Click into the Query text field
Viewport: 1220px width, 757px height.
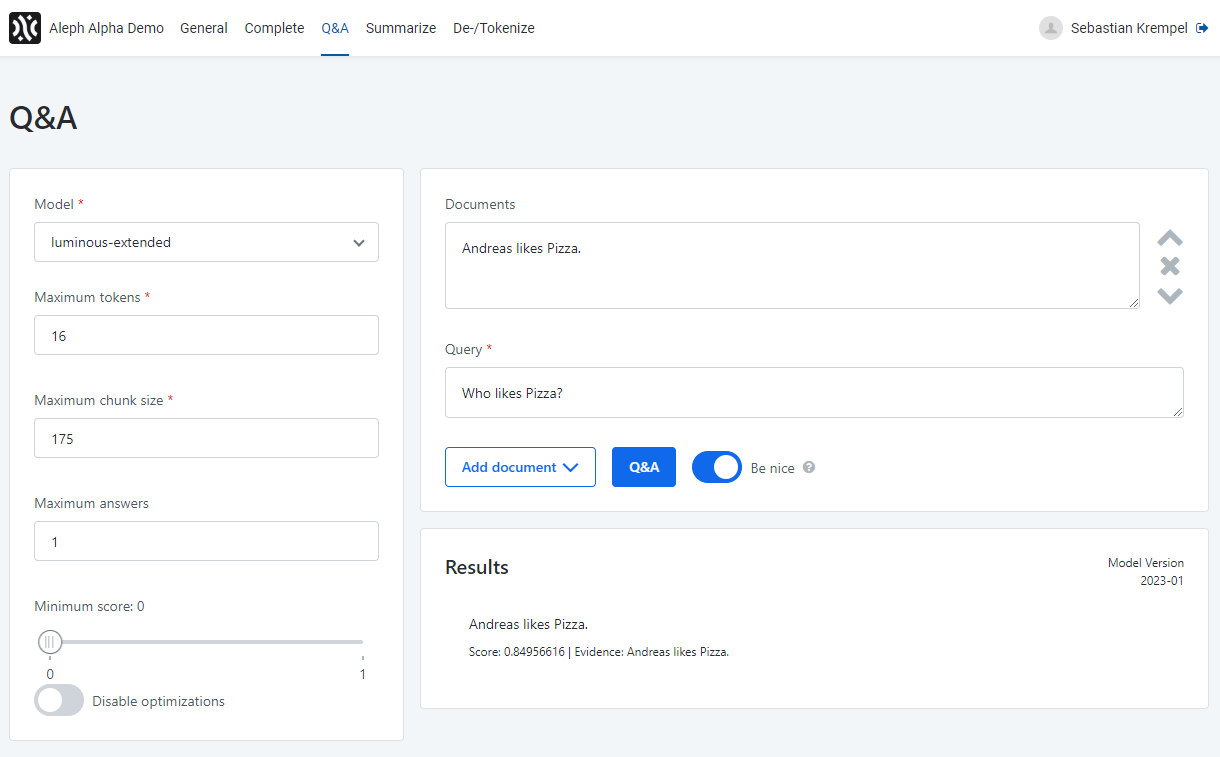coord(814,393)
